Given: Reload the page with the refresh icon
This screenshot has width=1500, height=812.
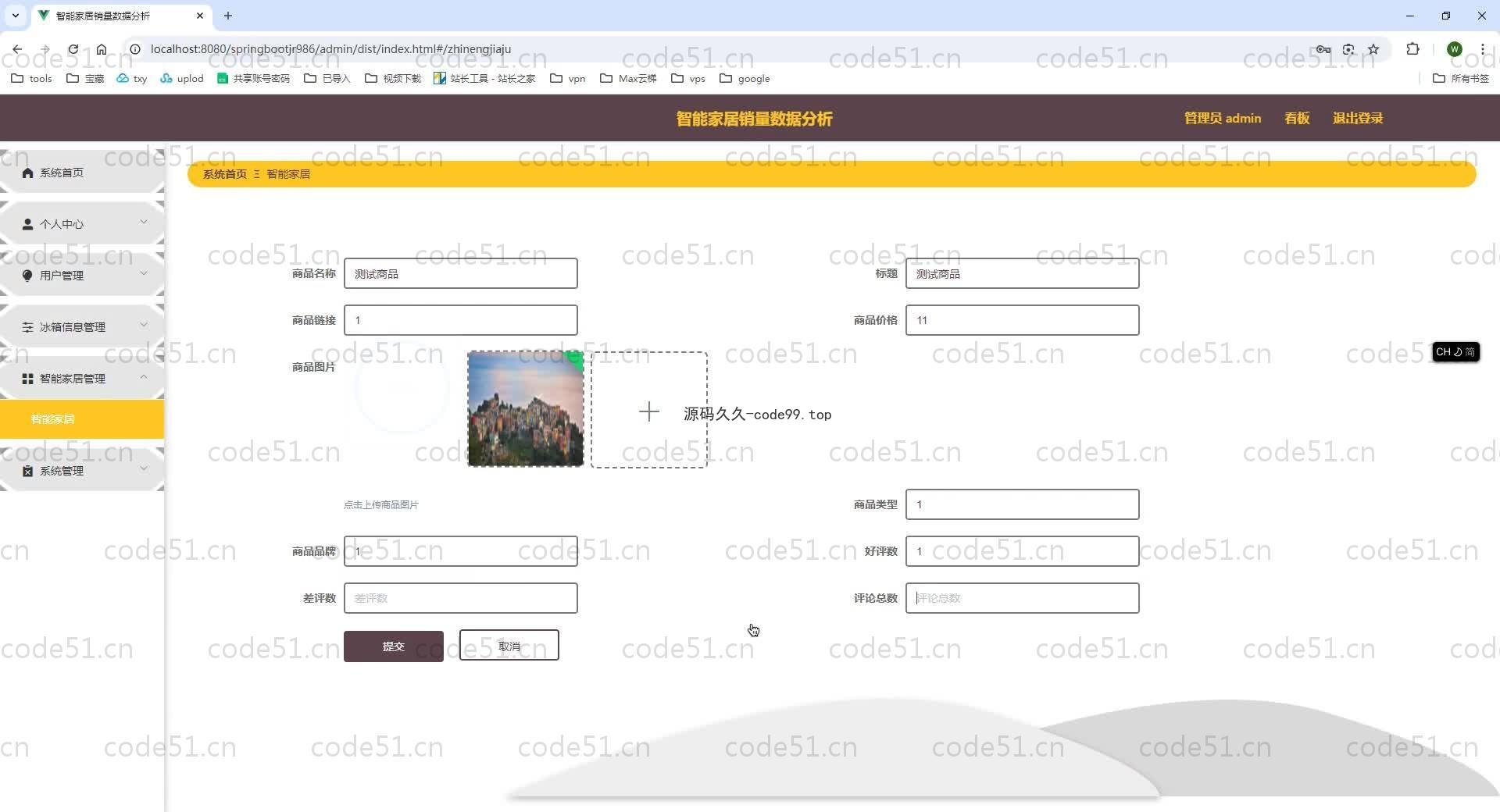Looking at the screenshot, I should (x=73, y=49).
